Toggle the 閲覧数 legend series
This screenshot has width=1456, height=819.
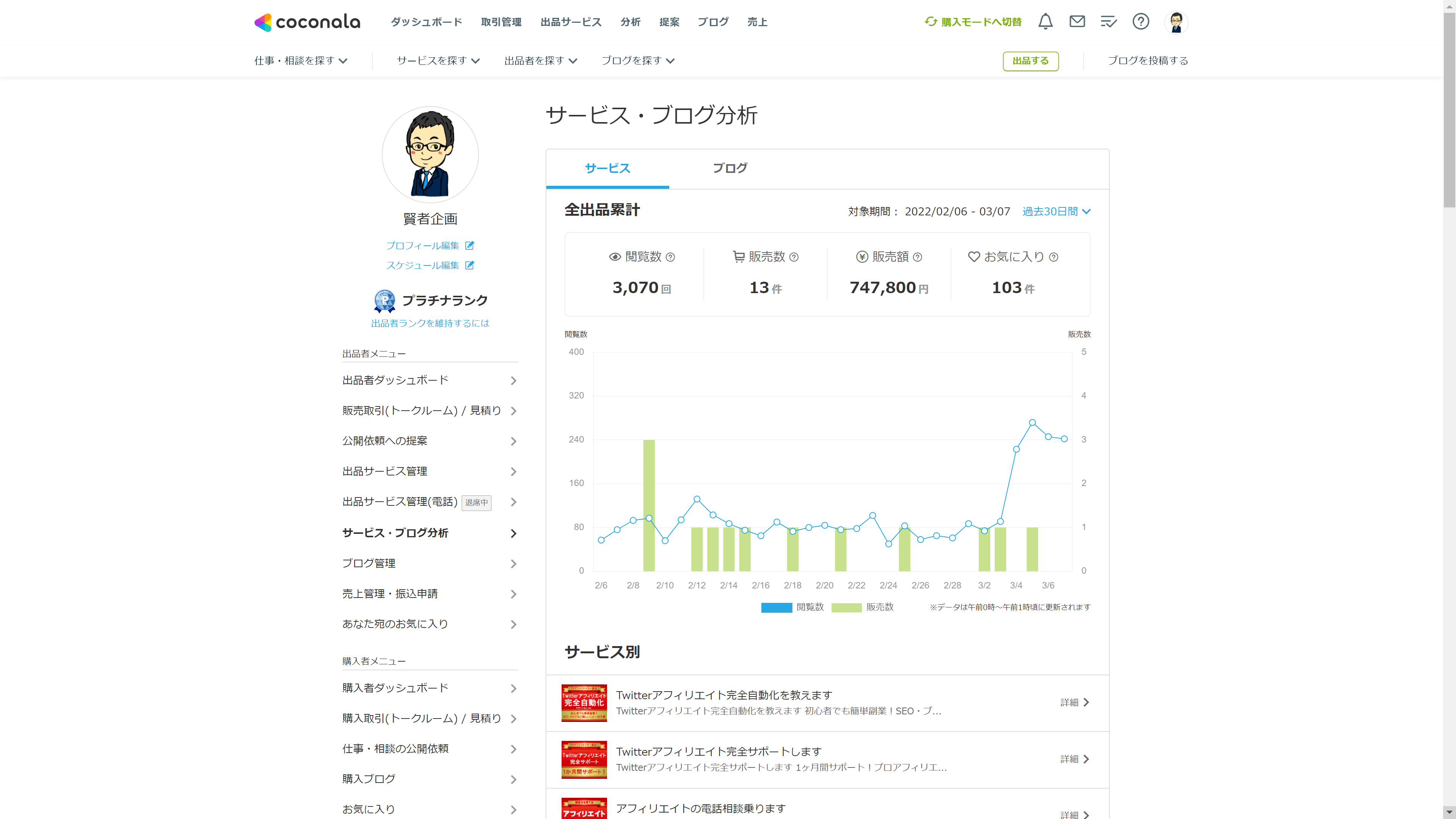[777, 607]
